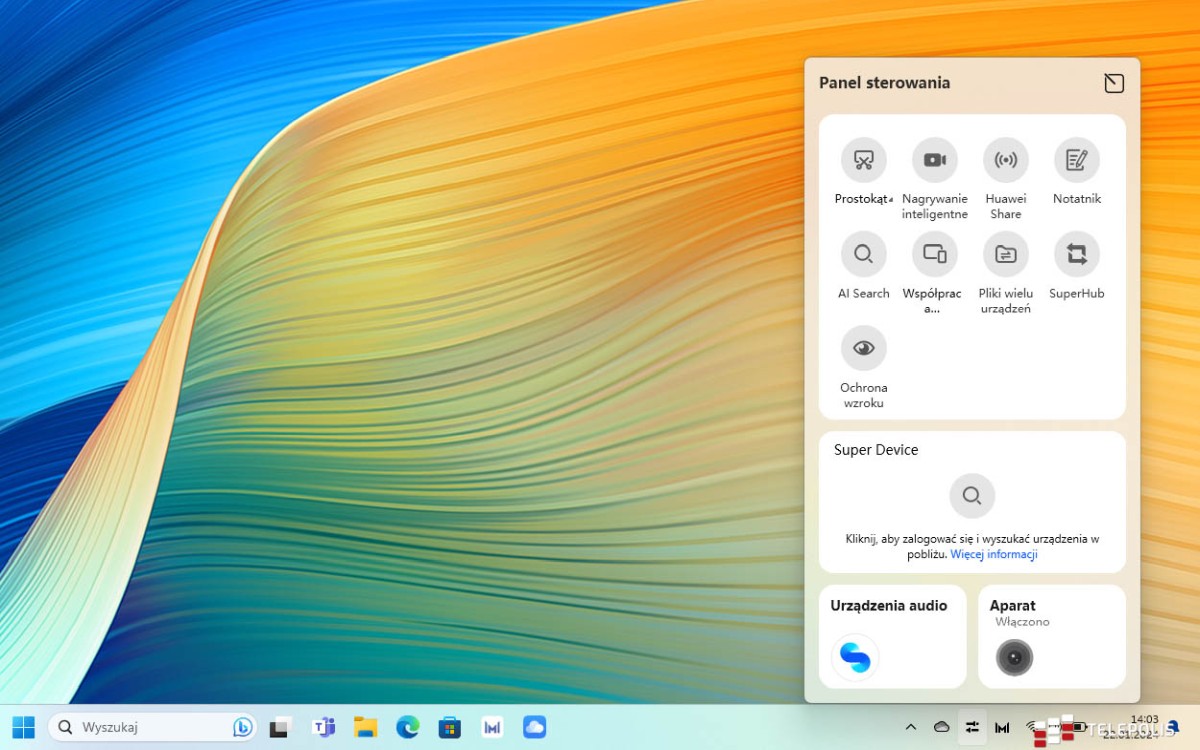Open Nagrywanie inteligentne recording tool
Screen dimensions: 1200x750
pyautogui.click(x=934, y=160)
